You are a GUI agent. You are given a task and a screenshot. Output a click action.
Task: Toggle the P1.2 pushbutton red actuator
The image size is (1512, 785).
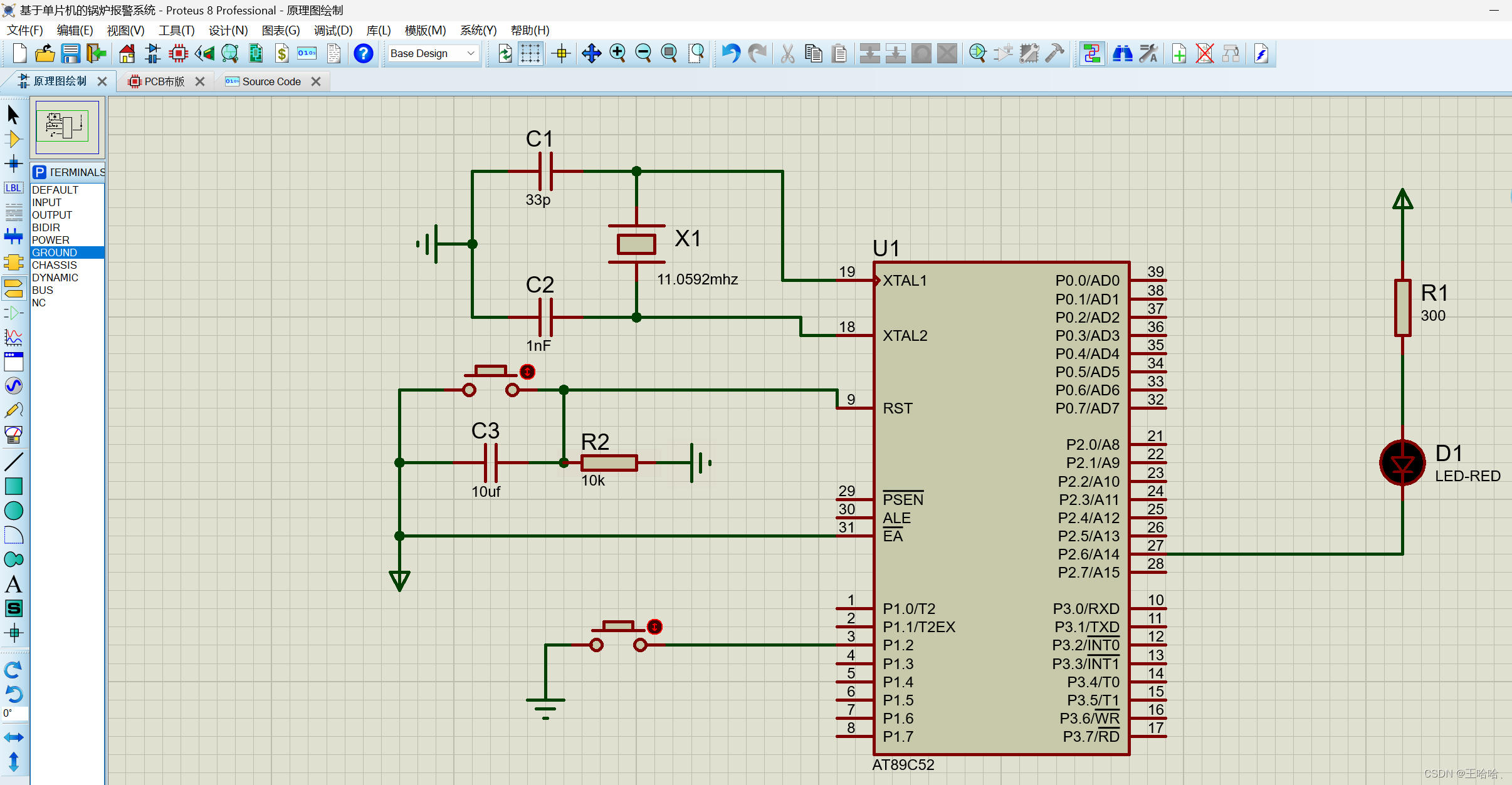[654, 626]
